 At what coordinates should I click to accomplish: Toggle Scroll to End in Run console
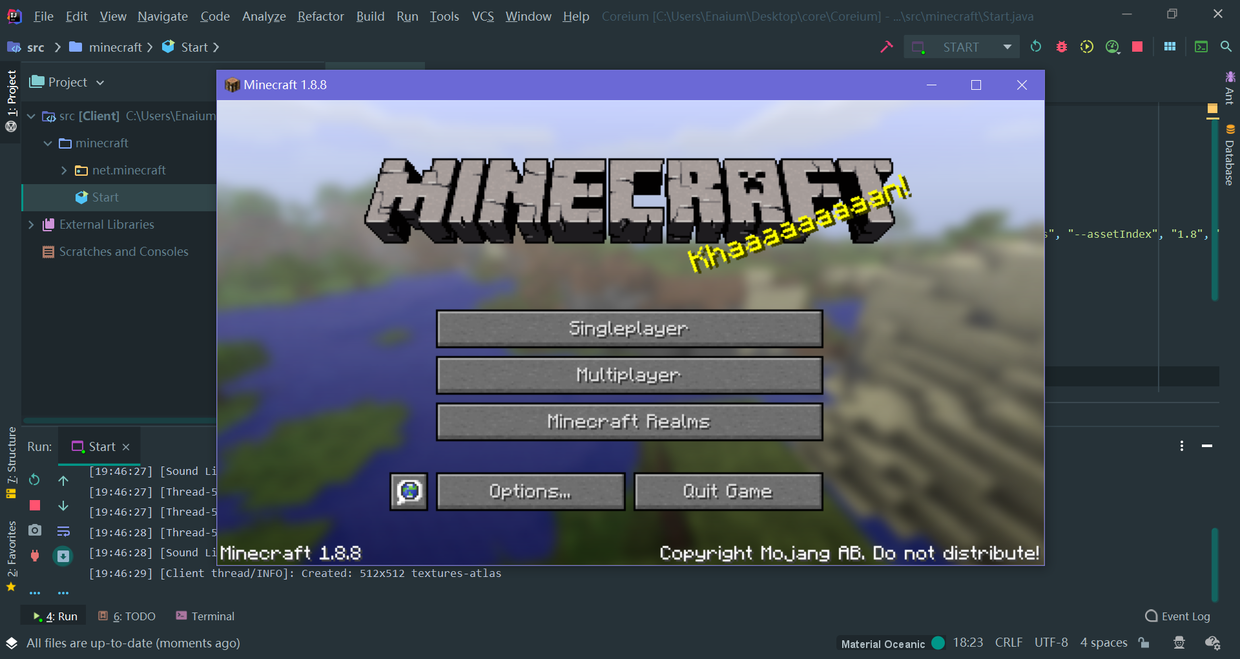pos(63,556)
